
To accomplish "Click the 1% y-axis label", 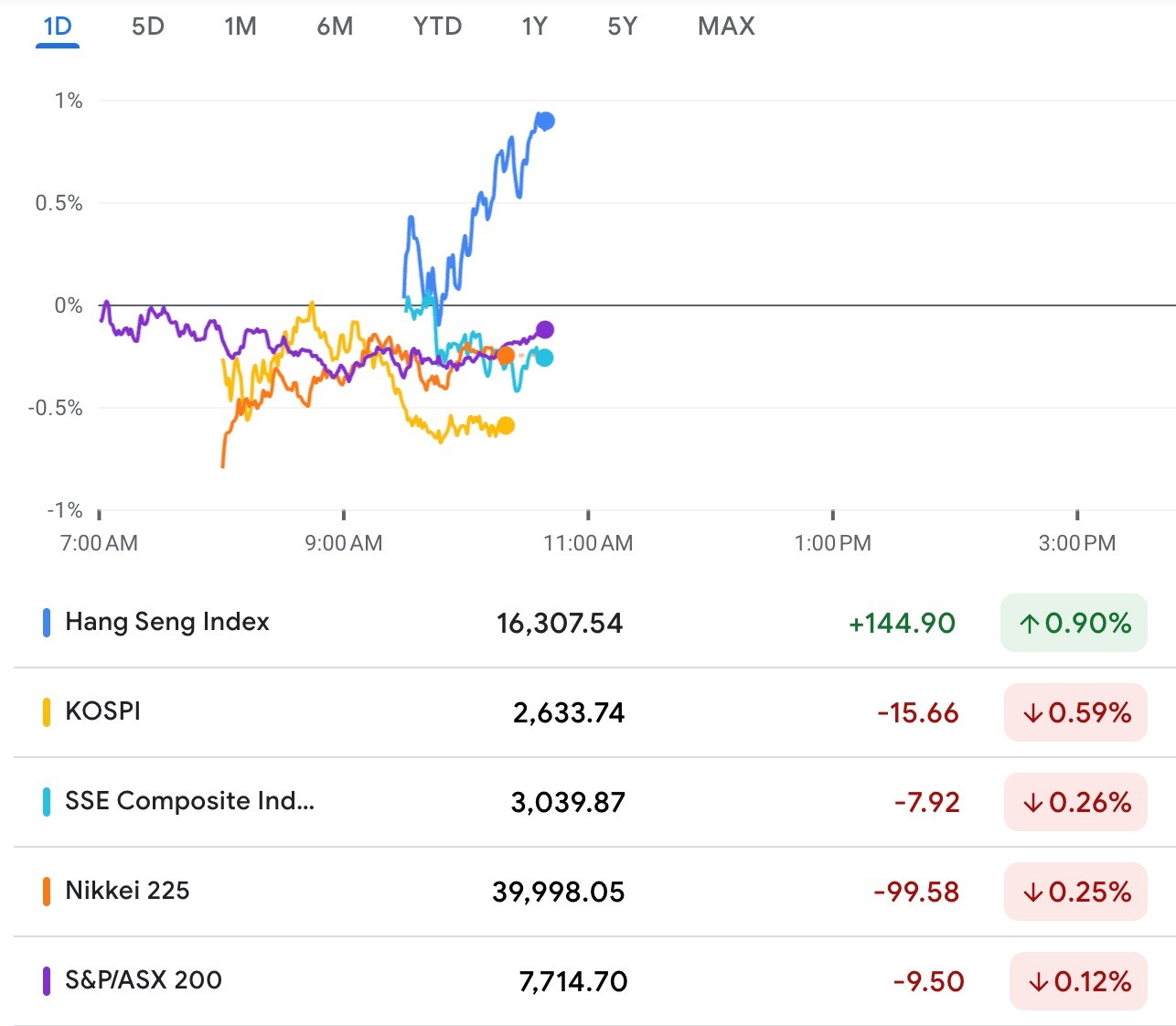I will click(69, 101).
